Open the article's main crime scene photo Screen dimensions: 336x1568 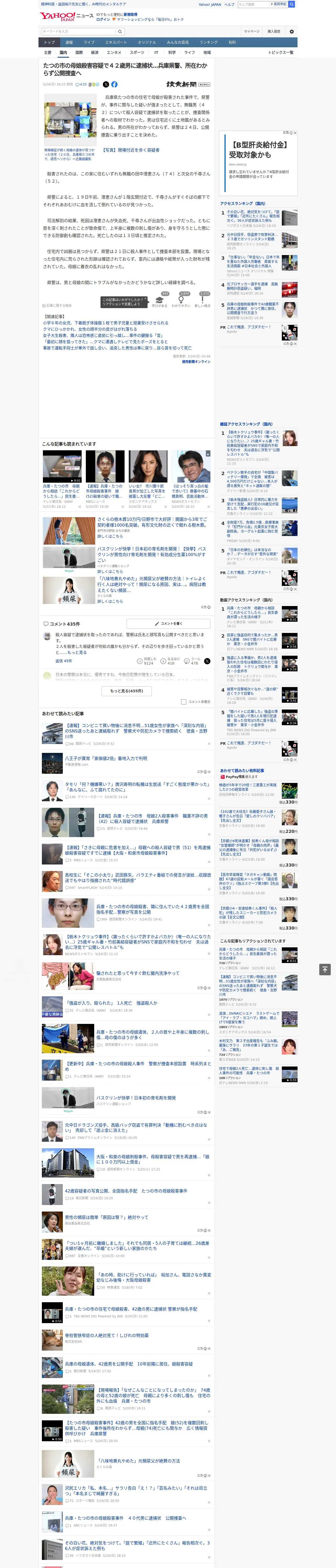pyautogui.click(x=70, y=120)
